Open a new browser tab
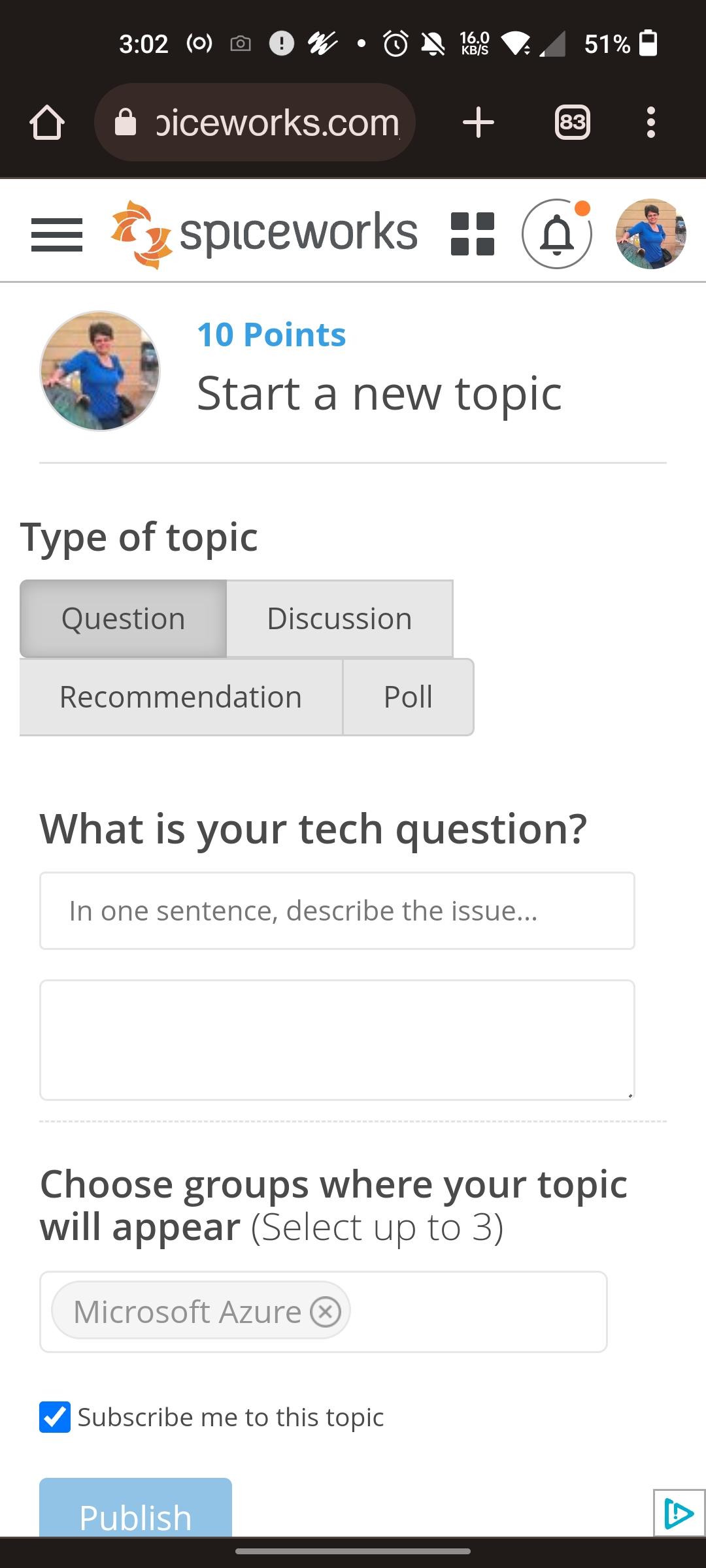This screenshot has height=1568, width=706. point(478,122)
